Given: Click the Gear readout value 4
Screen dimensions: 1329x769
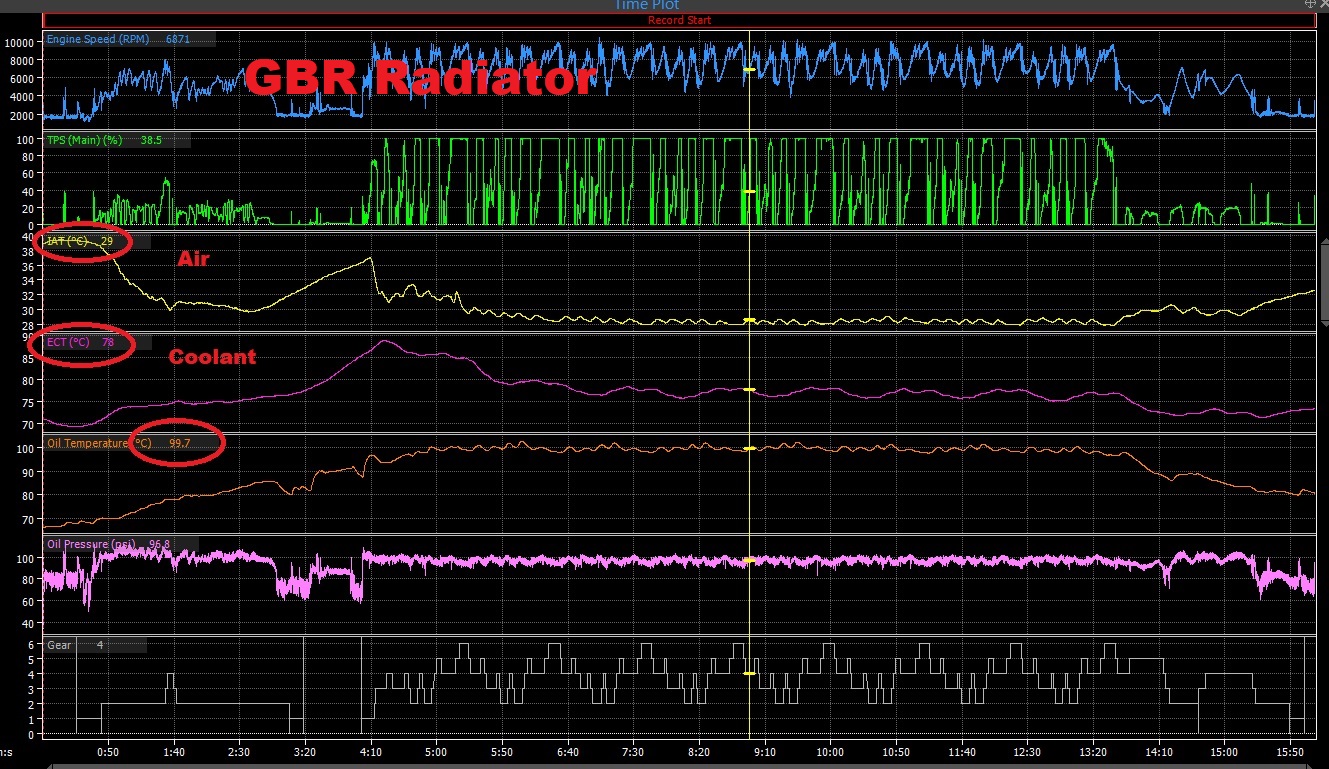Looking at the screenshot, I should [100, 645].
